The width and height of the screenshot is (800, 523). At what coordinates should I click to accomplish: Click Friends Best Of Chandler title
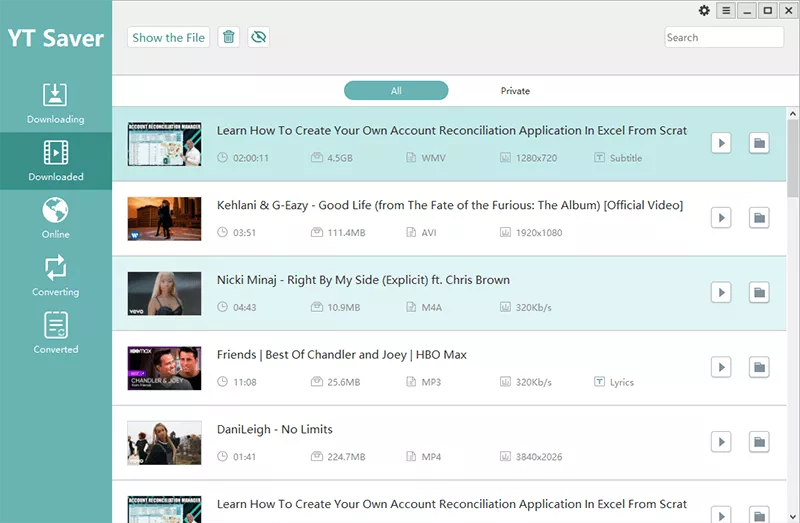pos(341,355)
